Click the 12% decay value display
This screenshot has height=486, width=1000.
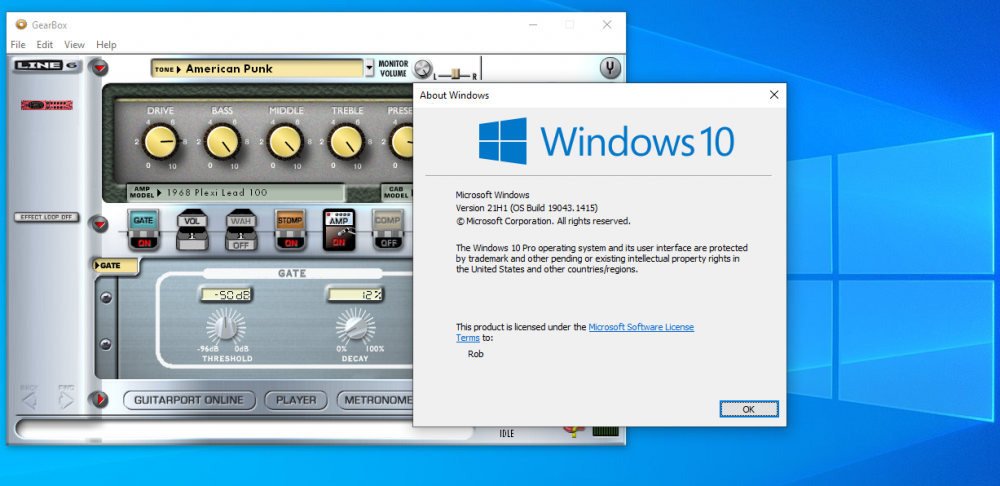pyautogui.click(x=355, y=295)
